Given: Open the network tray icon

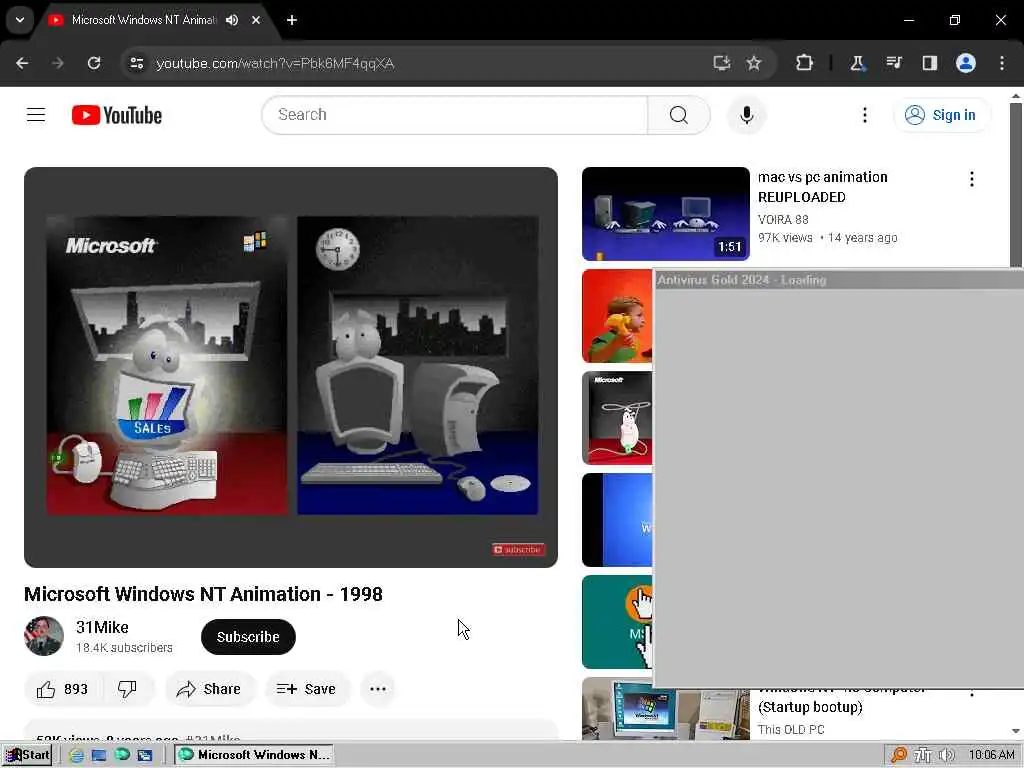Looking at the screenshot, I should click(922, 755).
